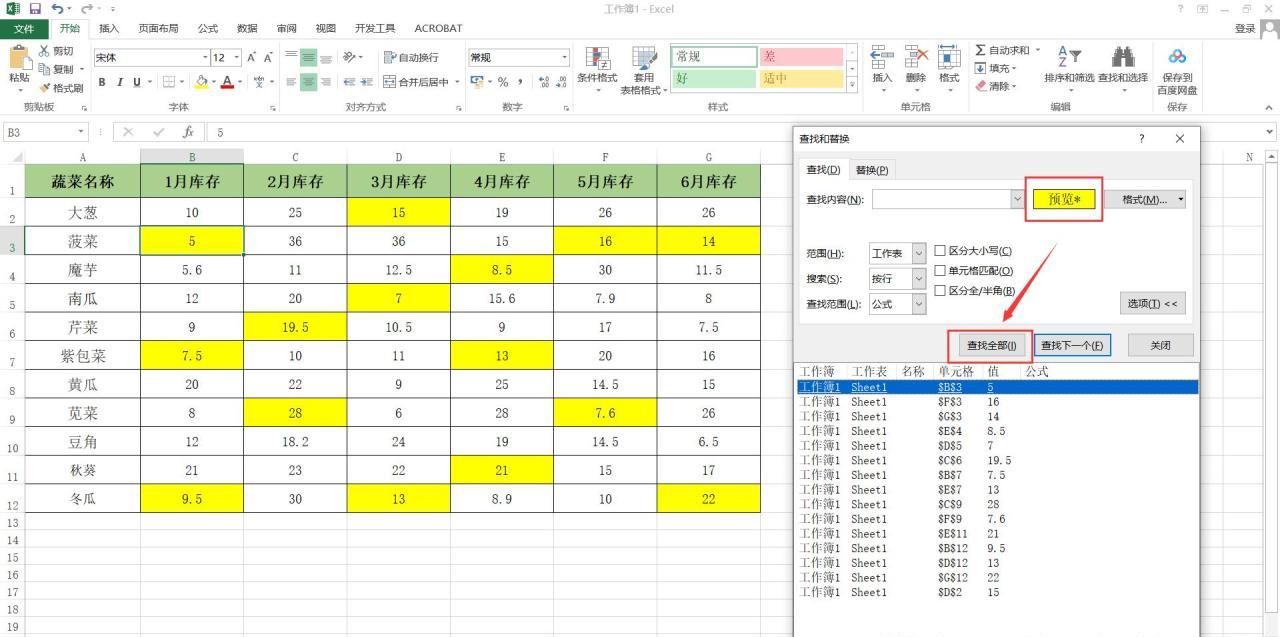Switch to the Replace (替换) dialog tab
The image size is (1280, 637).
click(872, 170)
